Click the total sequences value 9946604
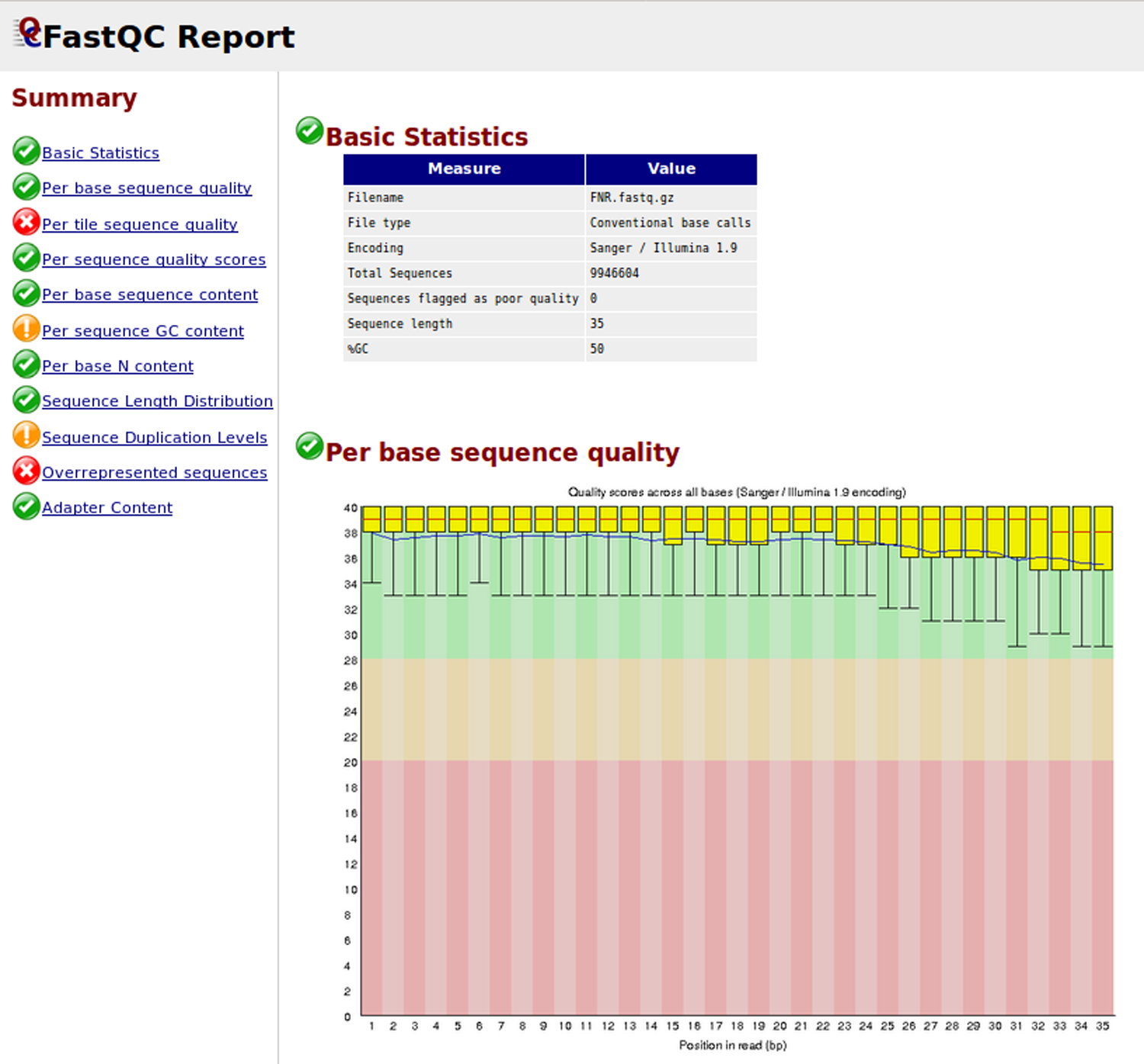 614,273
